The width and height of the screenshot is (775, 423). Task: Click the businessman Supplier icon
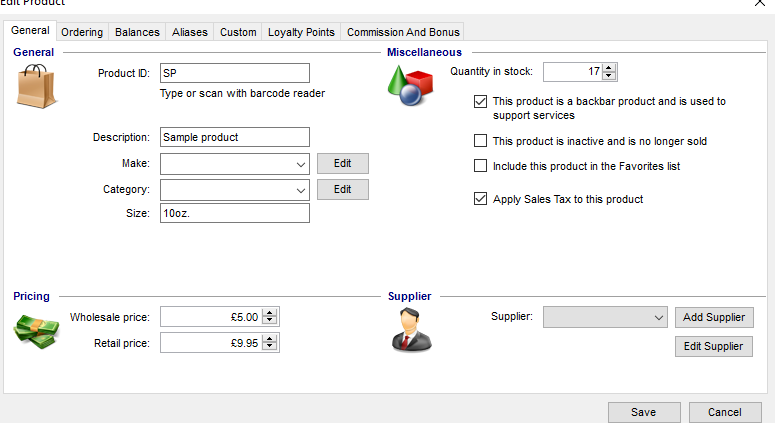411,330
